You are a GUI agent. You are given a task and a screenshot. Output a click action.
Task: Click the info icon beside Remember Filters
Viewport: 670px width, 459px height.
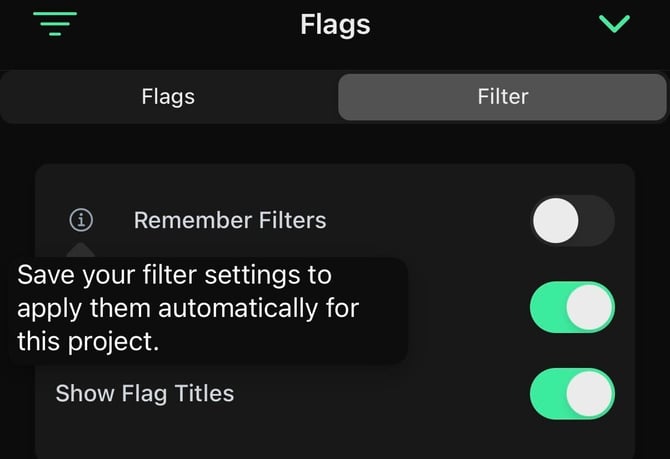coord(82,219)
